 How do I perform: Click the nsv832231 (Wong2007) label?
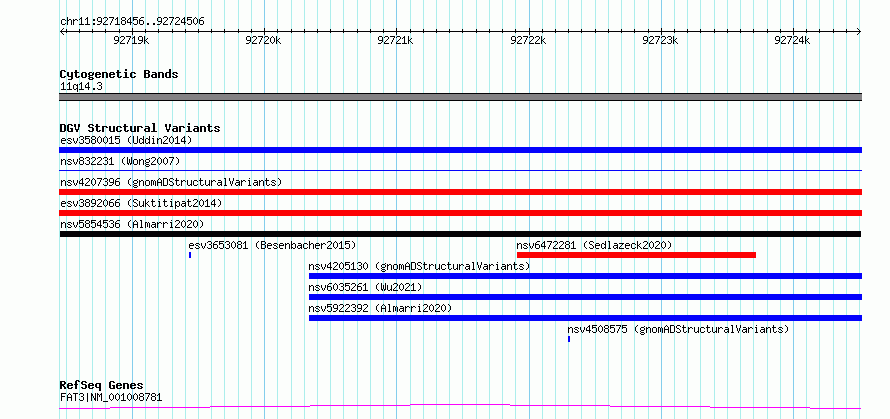[120, 161]
